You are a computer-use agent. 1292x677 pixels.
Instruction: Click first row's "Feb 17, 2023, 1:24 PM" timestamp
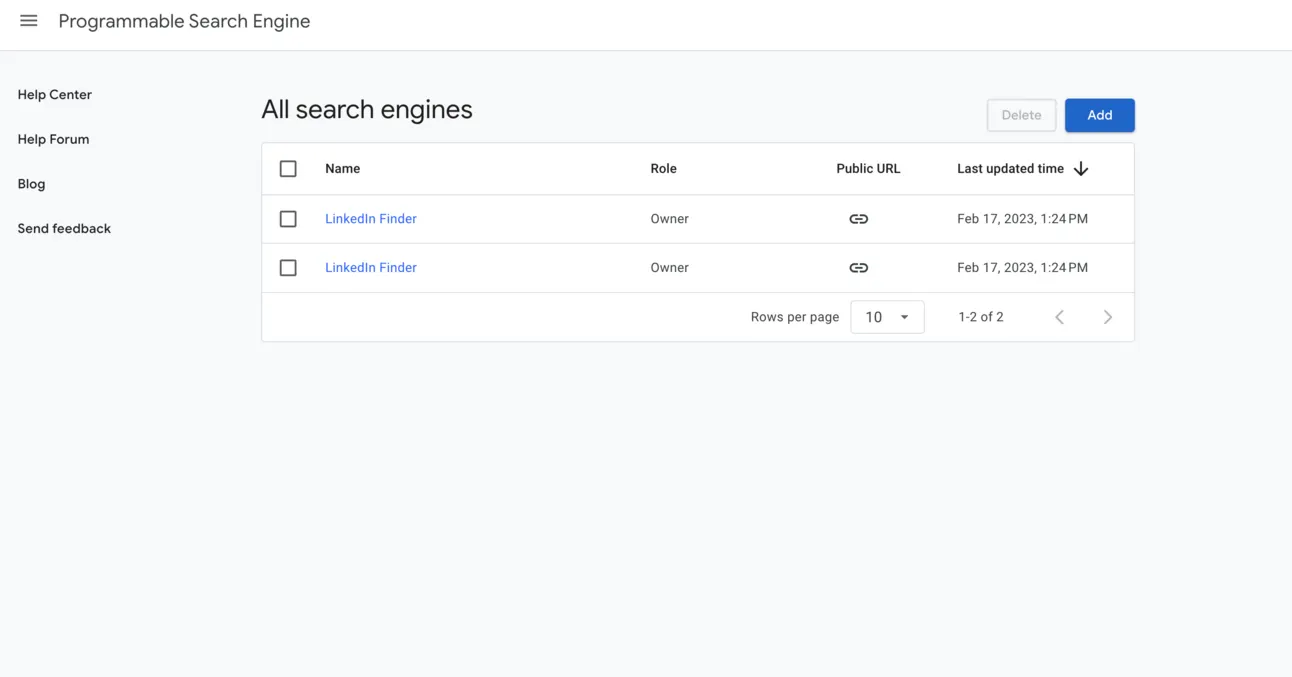tap(1022, 219)
